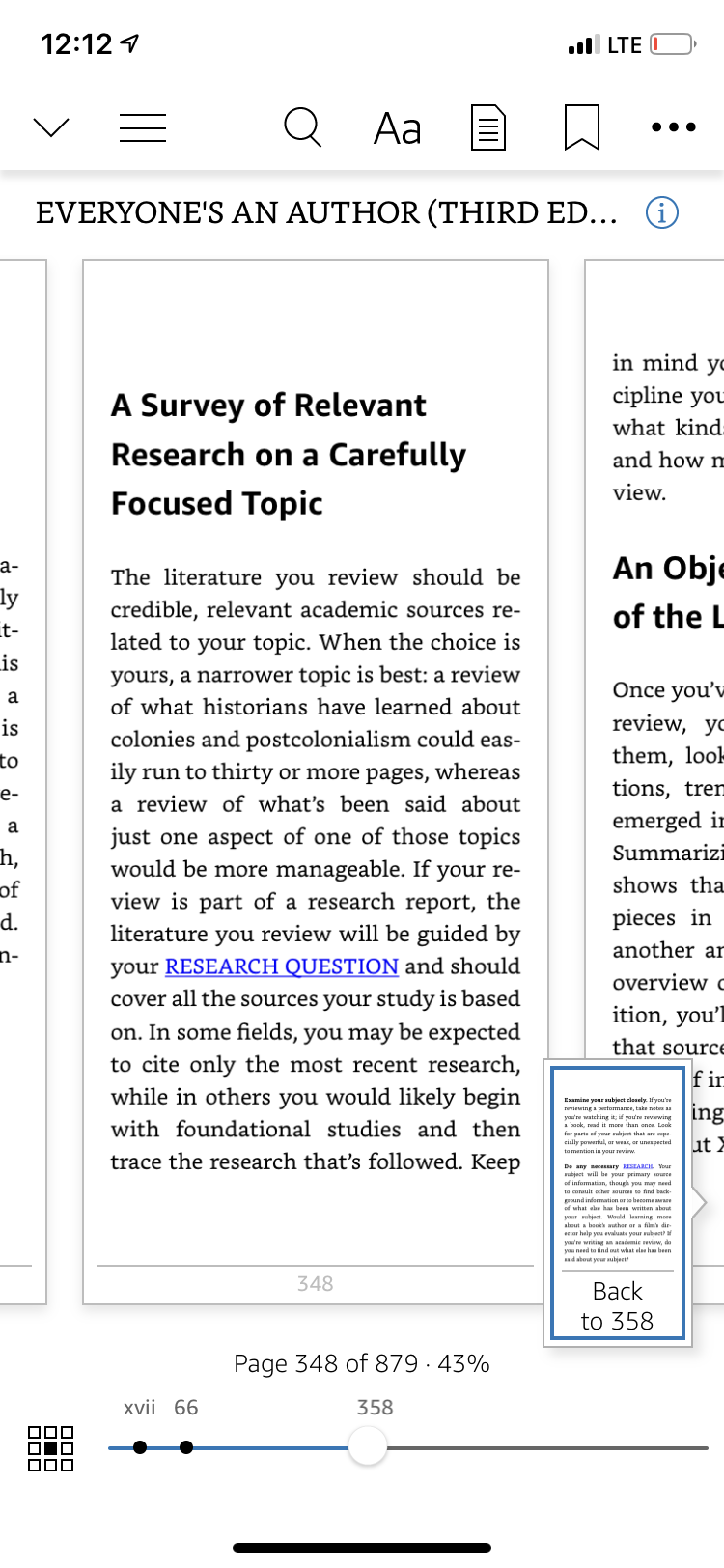Open the three-dot more options menu
Image resolution: width=724 pixels, height=1568 pixels.
673,127
